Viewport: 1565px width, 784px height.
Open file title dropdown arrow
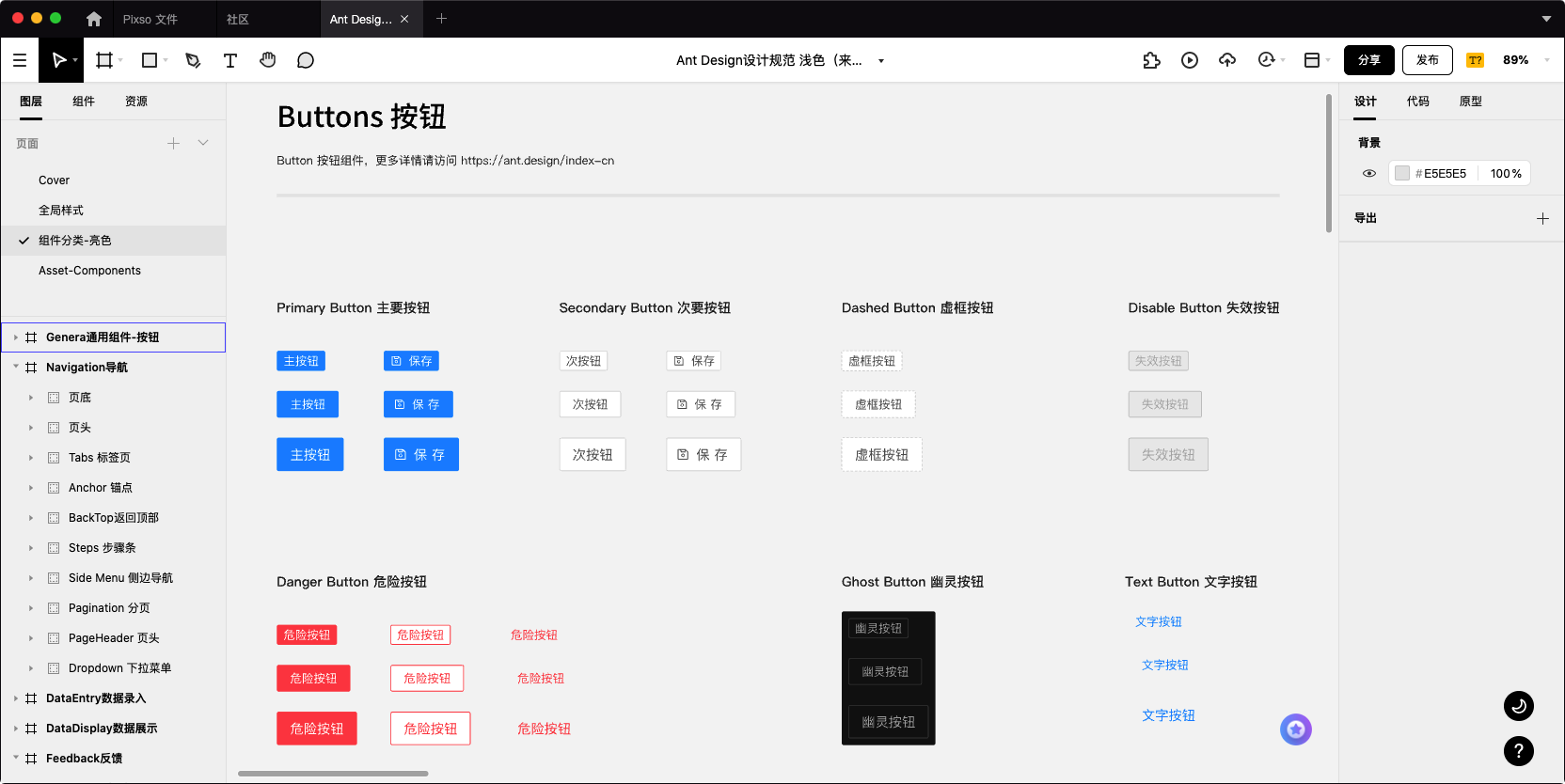881,61
